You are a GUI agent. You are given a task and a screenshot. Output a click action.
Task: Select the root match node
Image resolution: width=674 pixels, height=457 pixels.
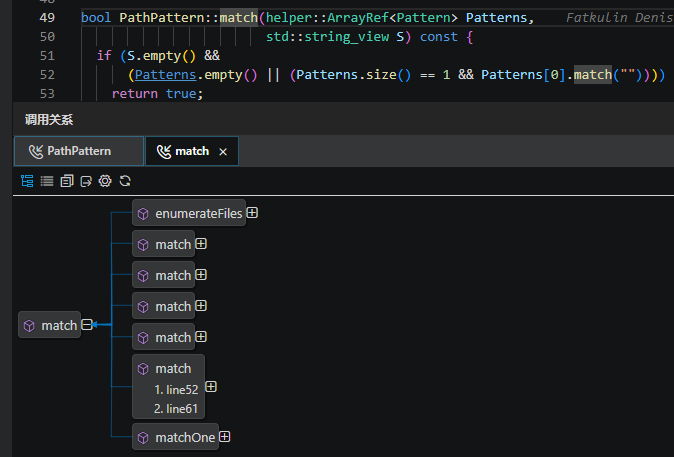[x=49, y=325]
